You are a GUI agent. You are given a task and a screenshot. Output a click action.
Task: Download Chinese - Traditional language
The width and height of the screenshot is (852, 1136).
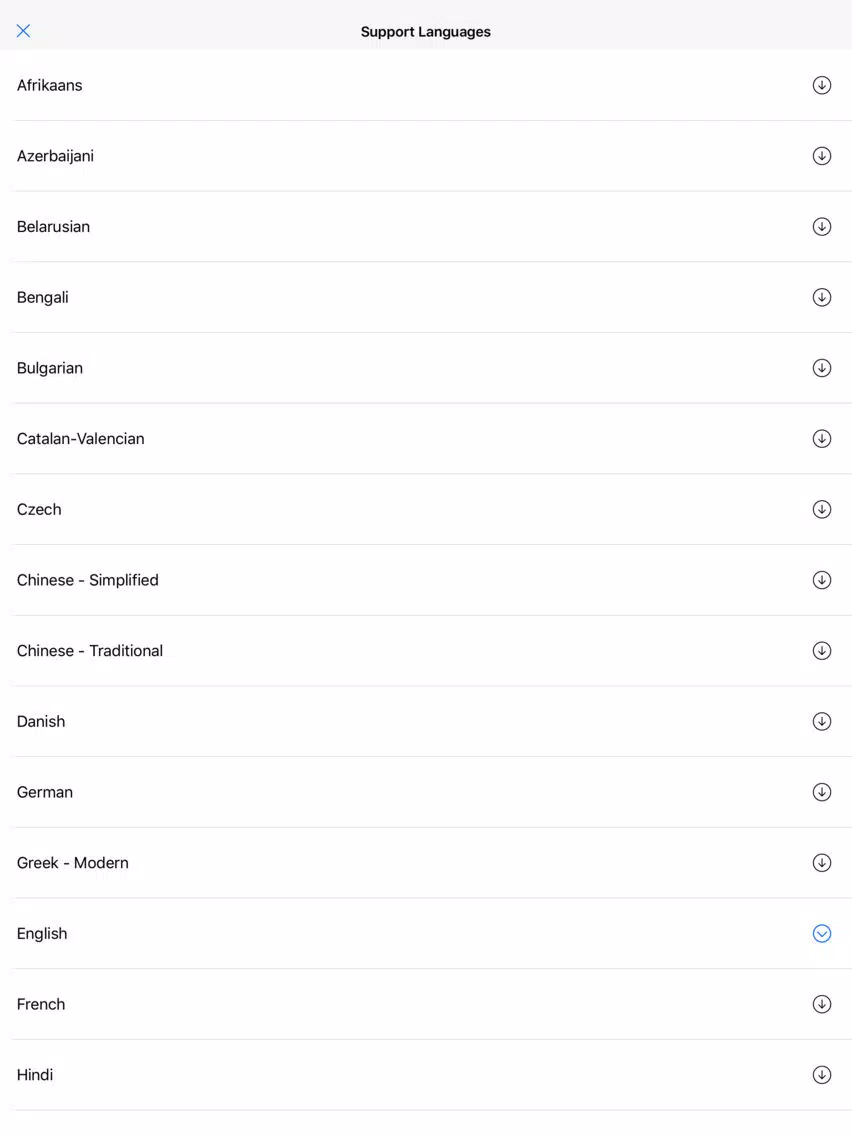(x=822, y=651)
